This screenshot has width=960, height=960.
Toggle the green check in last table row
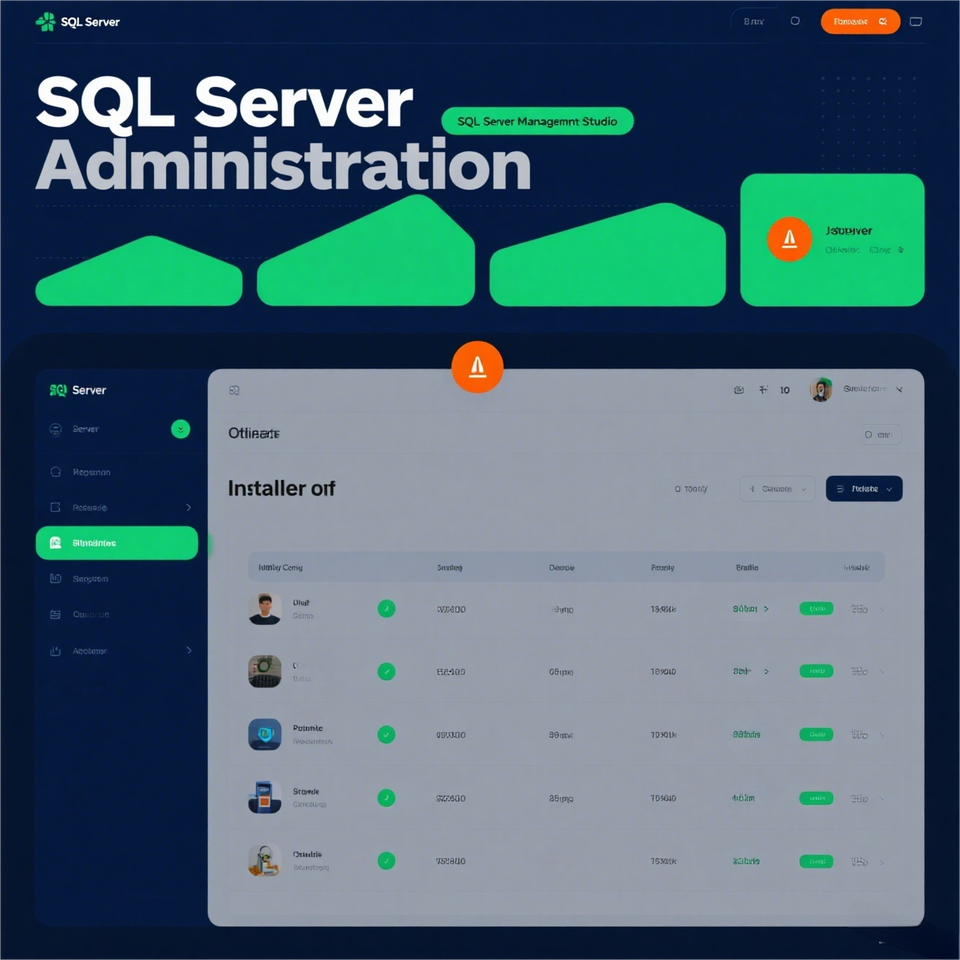pos(386,861)
